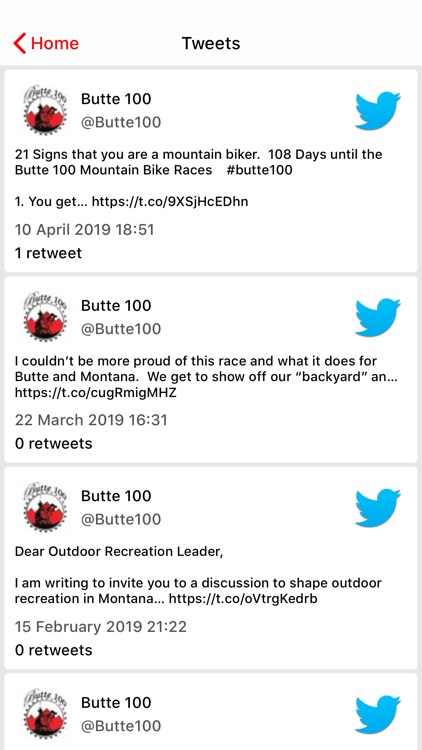Image resolution: width=422 pixels, height=750 pixels.
Task: Open Butte 100 avatar on bottom tweet
Action: [45, 715]
